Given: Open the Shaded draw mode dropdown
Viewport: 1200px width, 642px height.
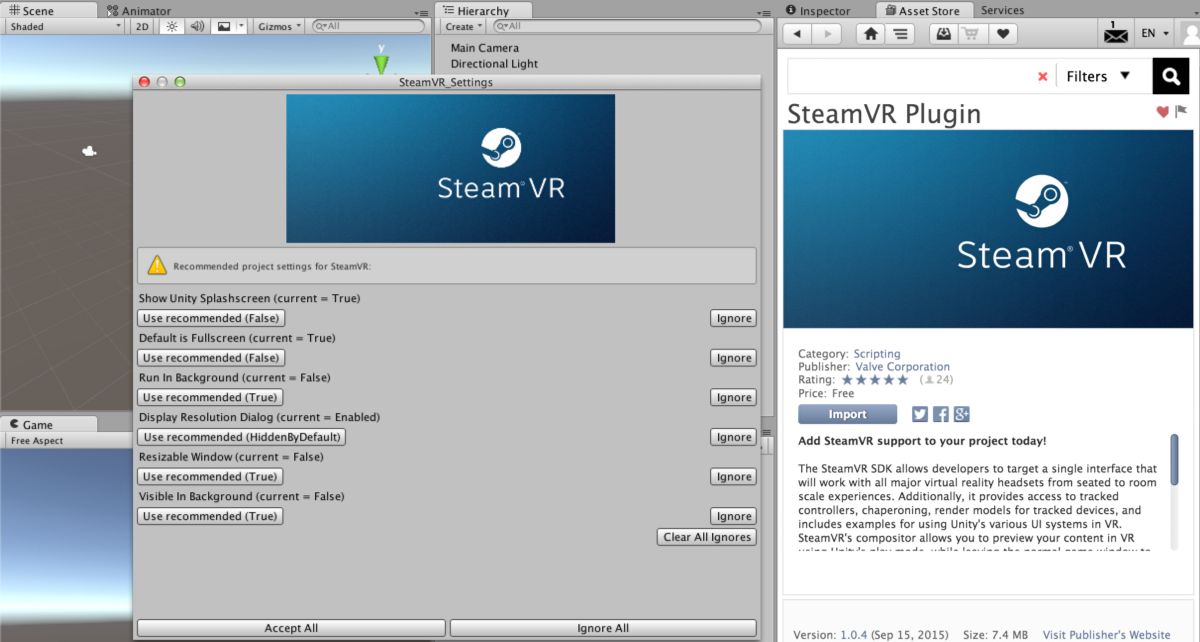Looking at the screenshot, I should [x=64, y=27].
